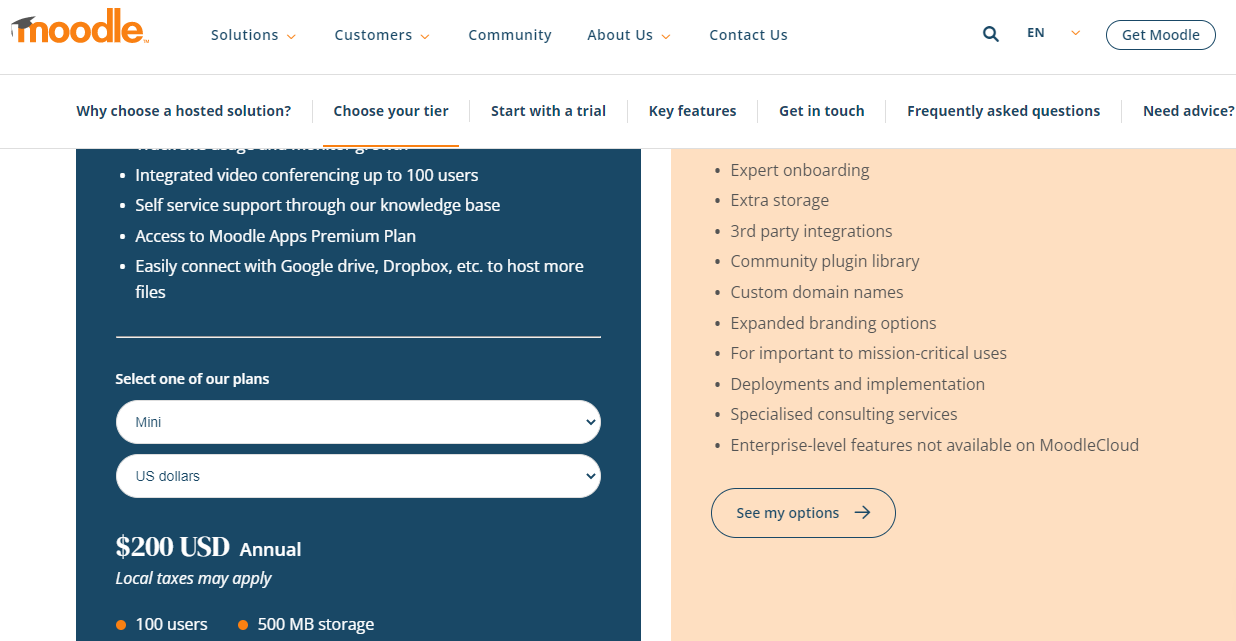Screen dimensions: 1236x641
Task: Click the Extra storage item
Action: (x=779, y=200)
